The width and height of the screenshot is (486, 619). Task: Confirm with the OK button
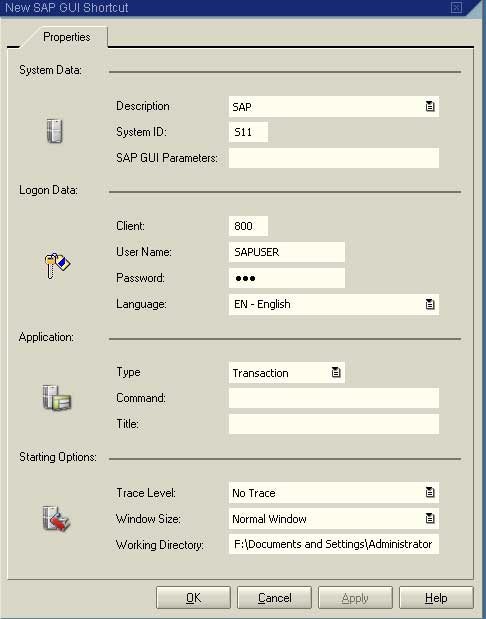click(x=193, y=598)
